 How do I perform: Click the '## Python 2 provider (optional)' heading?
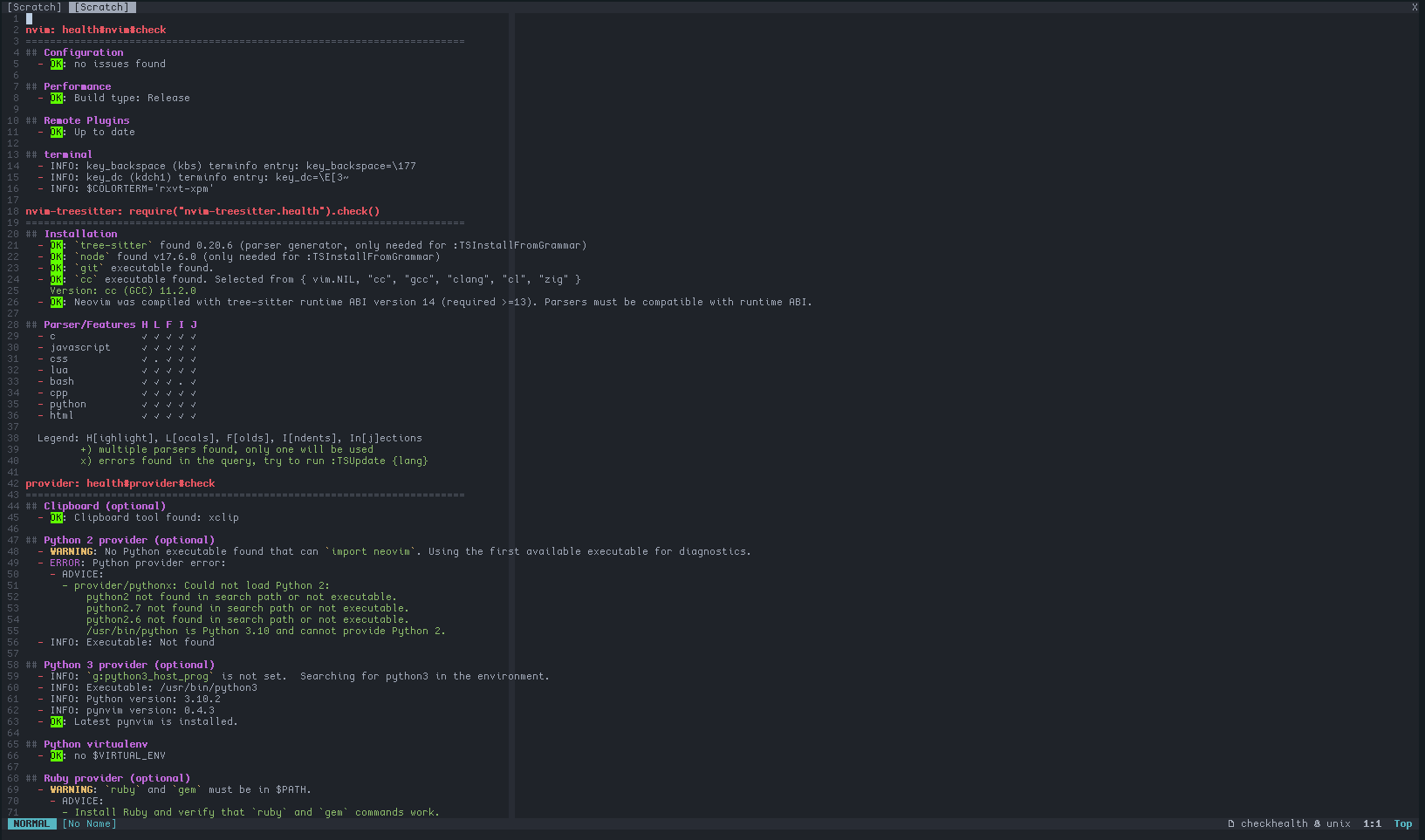[x=120, y=540]
